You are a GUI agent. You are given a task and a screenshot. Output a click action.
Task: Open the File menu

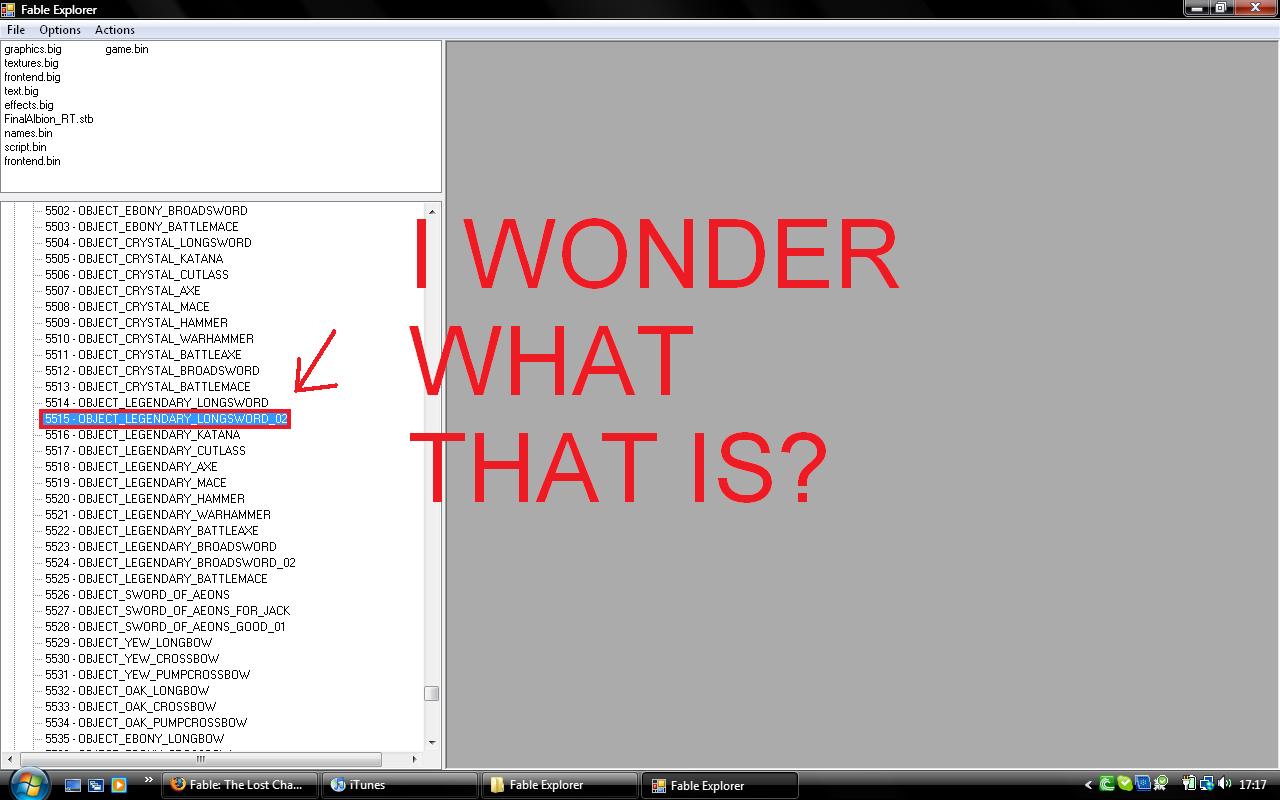16,30
